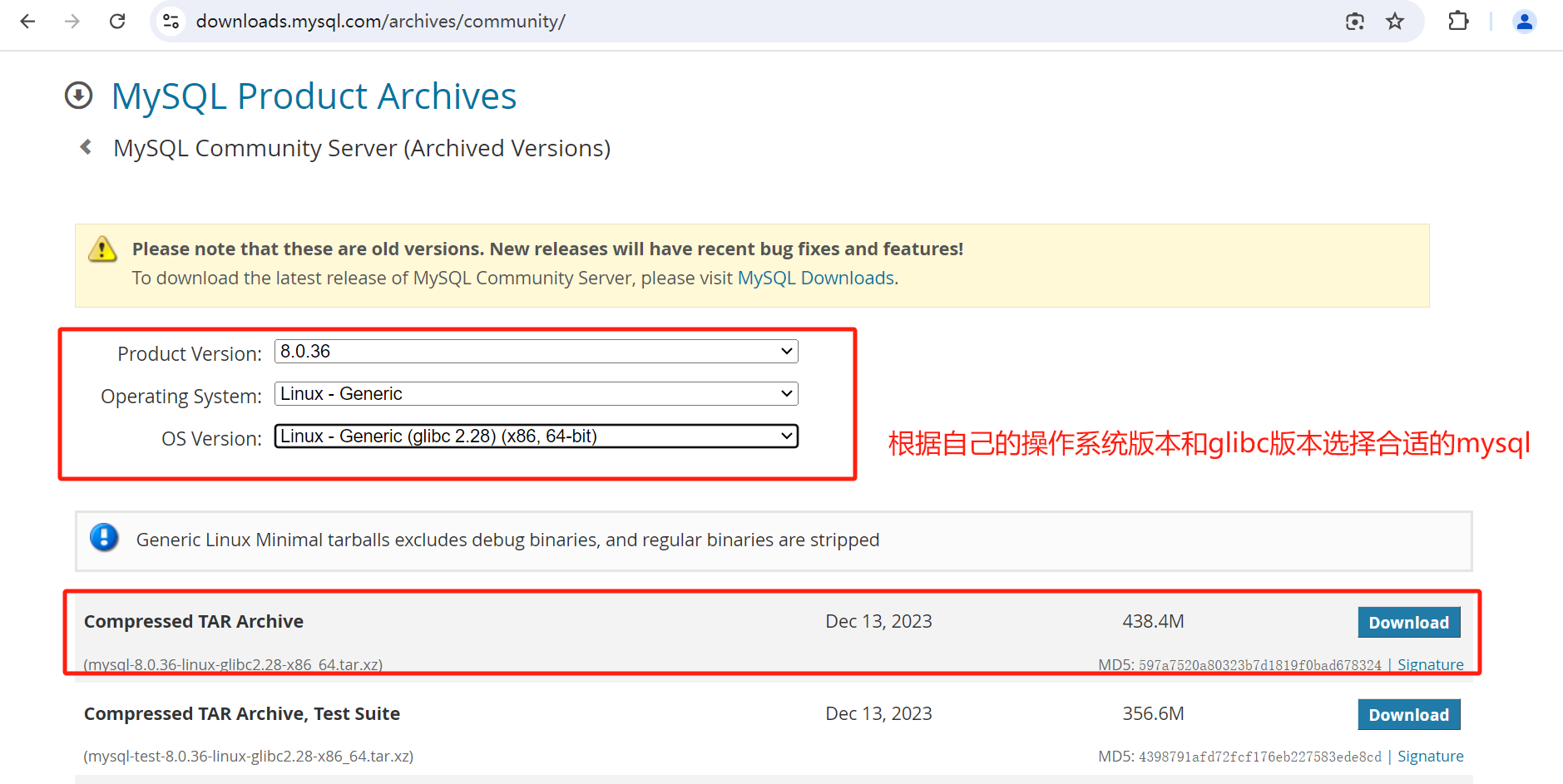
Task: Open Signature link for mysql-8.0.36 archive
Action: (1431, 665)
